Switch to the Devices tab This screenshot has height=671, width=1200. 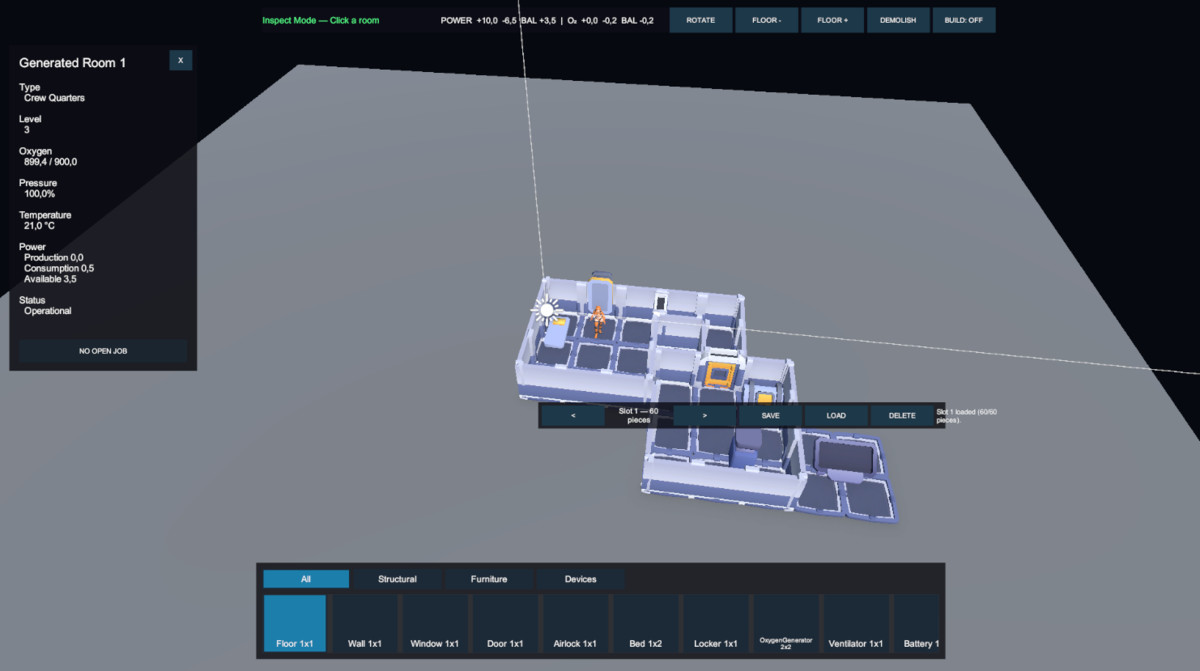coord(580,579)
